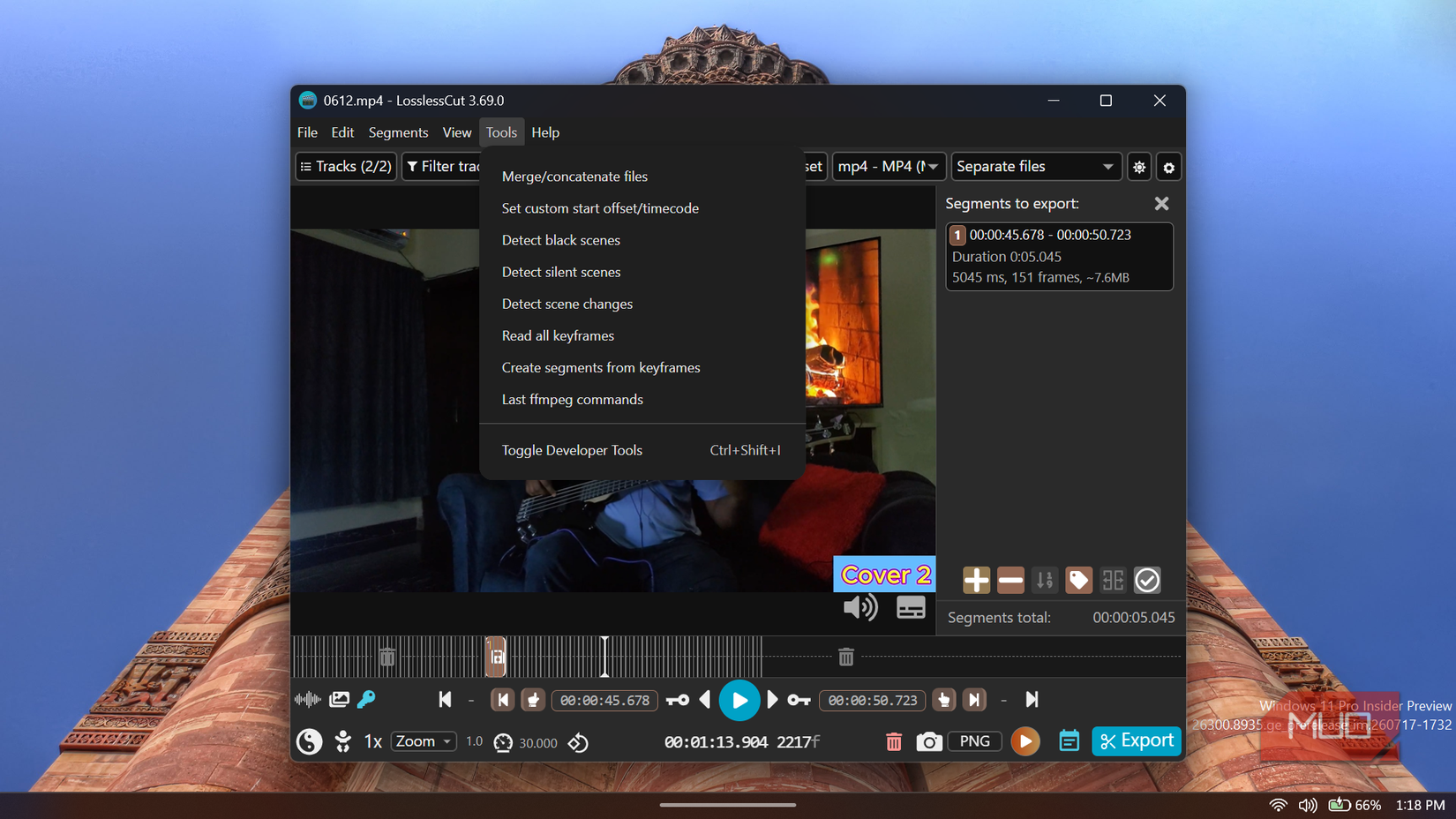Click the taskbar volume icon
This screenshot has width=1456, height=819.
pos(1308,805)
